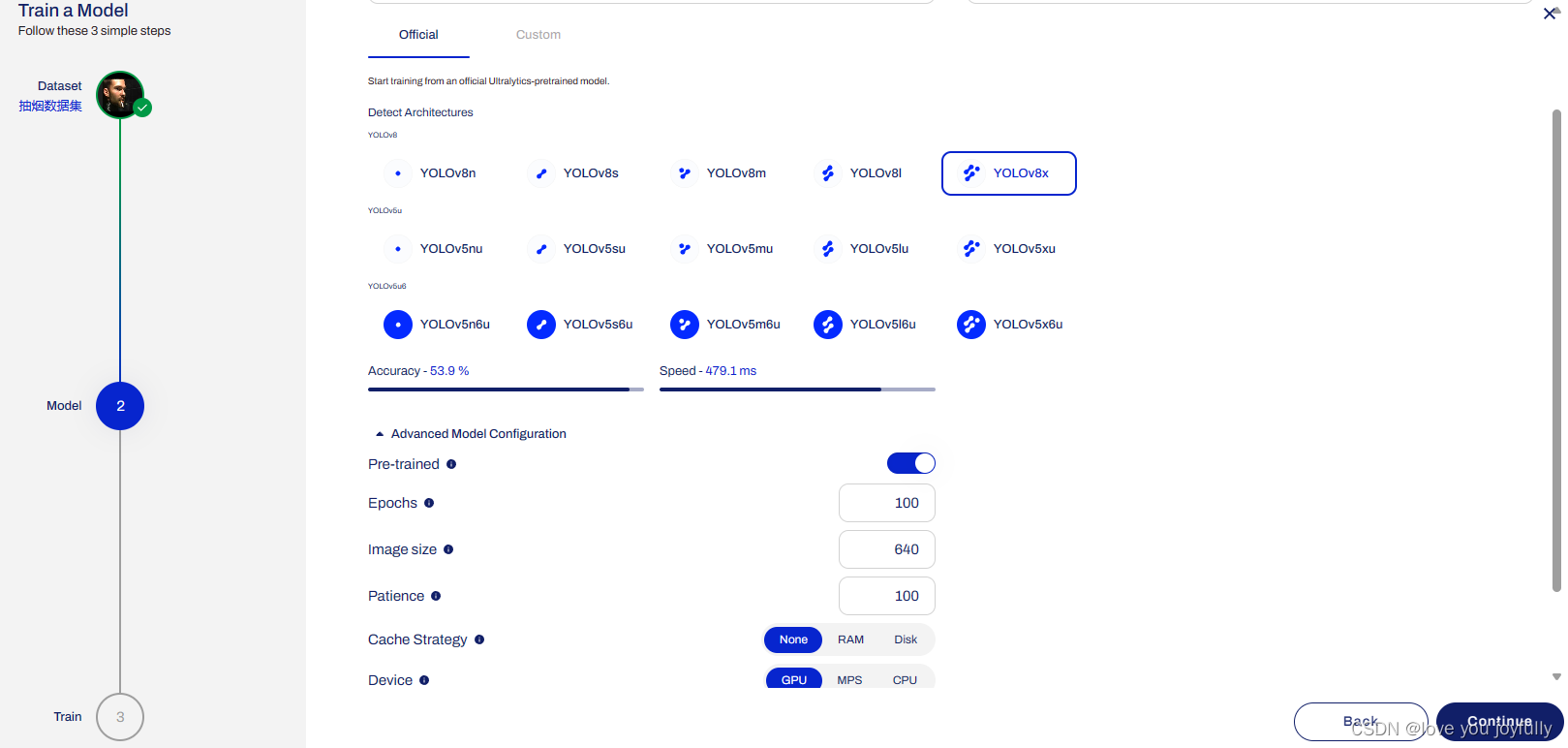
Task: Pick the YOLOv5n6u model icon
Action: (x=398, y=325)
